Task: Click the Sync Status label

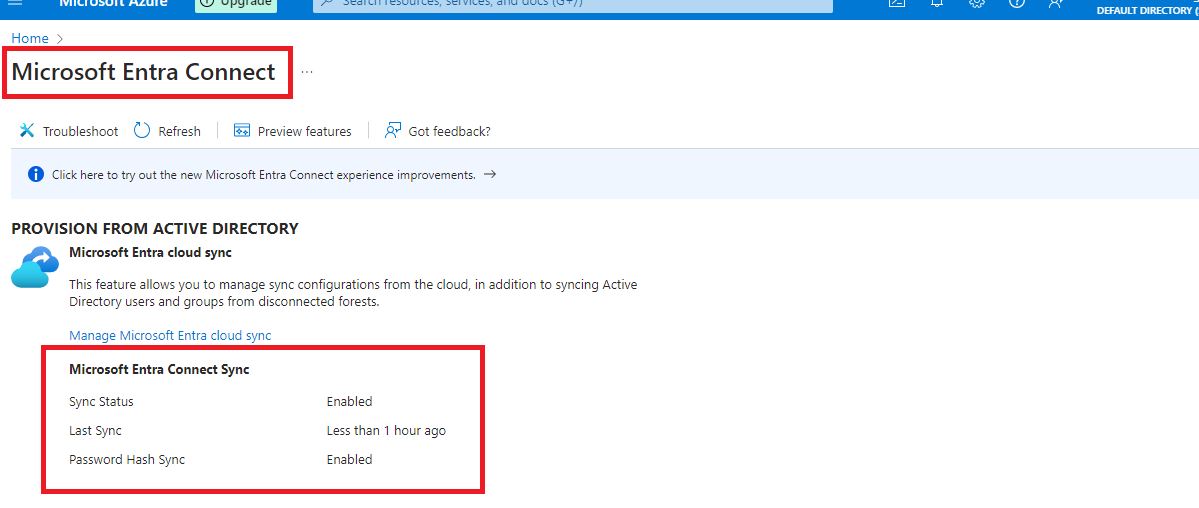Action: (101, 402)
